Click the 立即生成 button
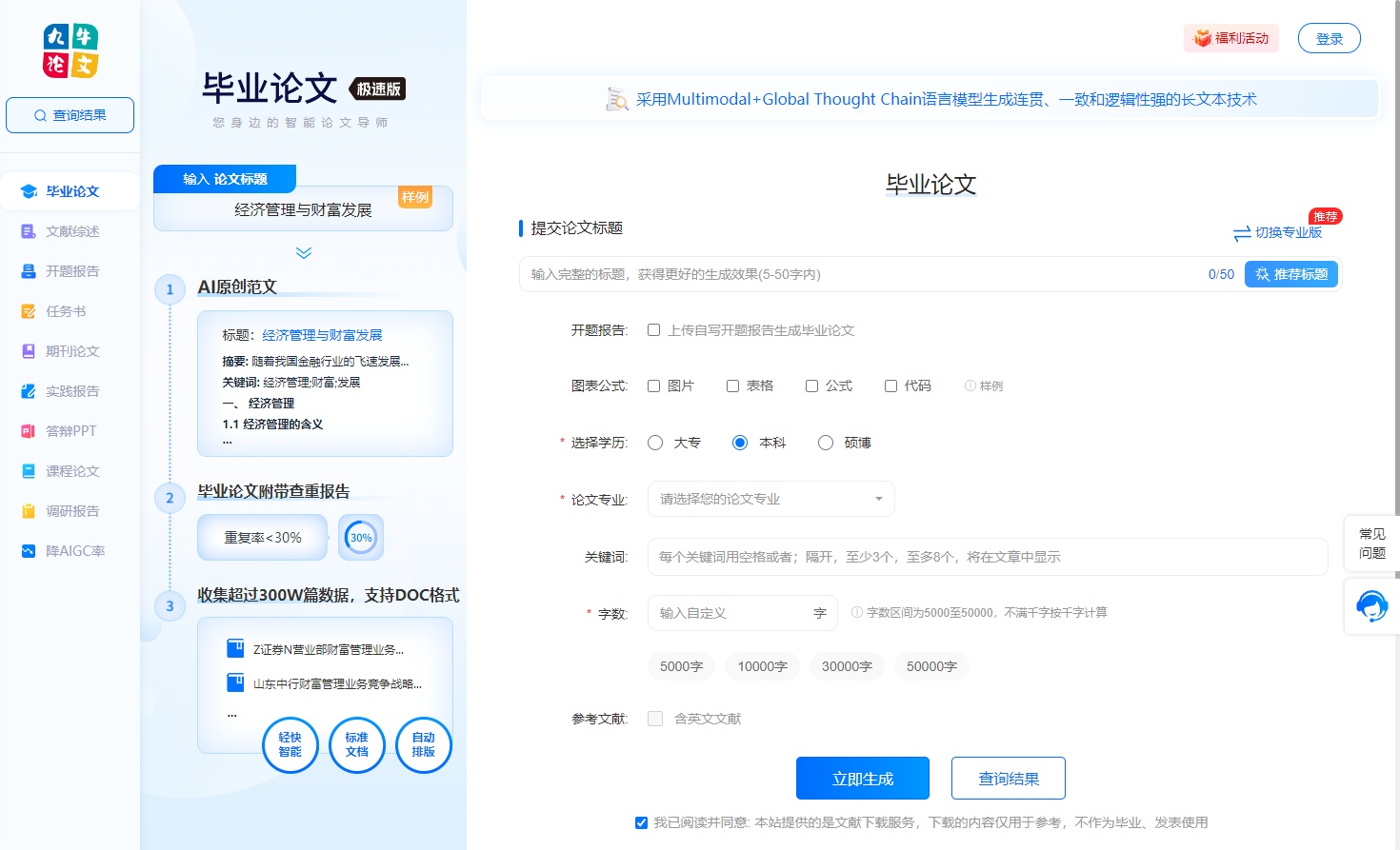The width and height of the screenshot is (1400, 850). [x=863, y=779]
